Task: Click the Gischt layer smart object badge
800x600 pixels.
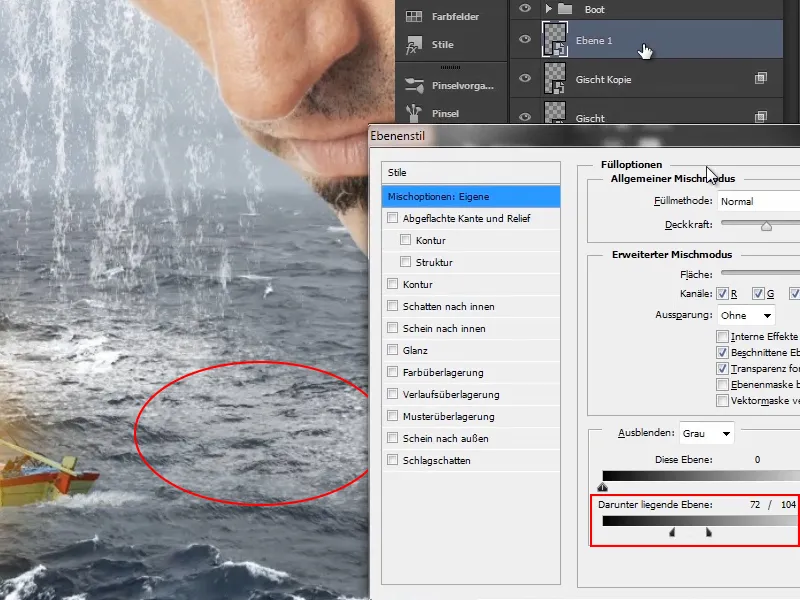Action: click(x=760, y=117)
